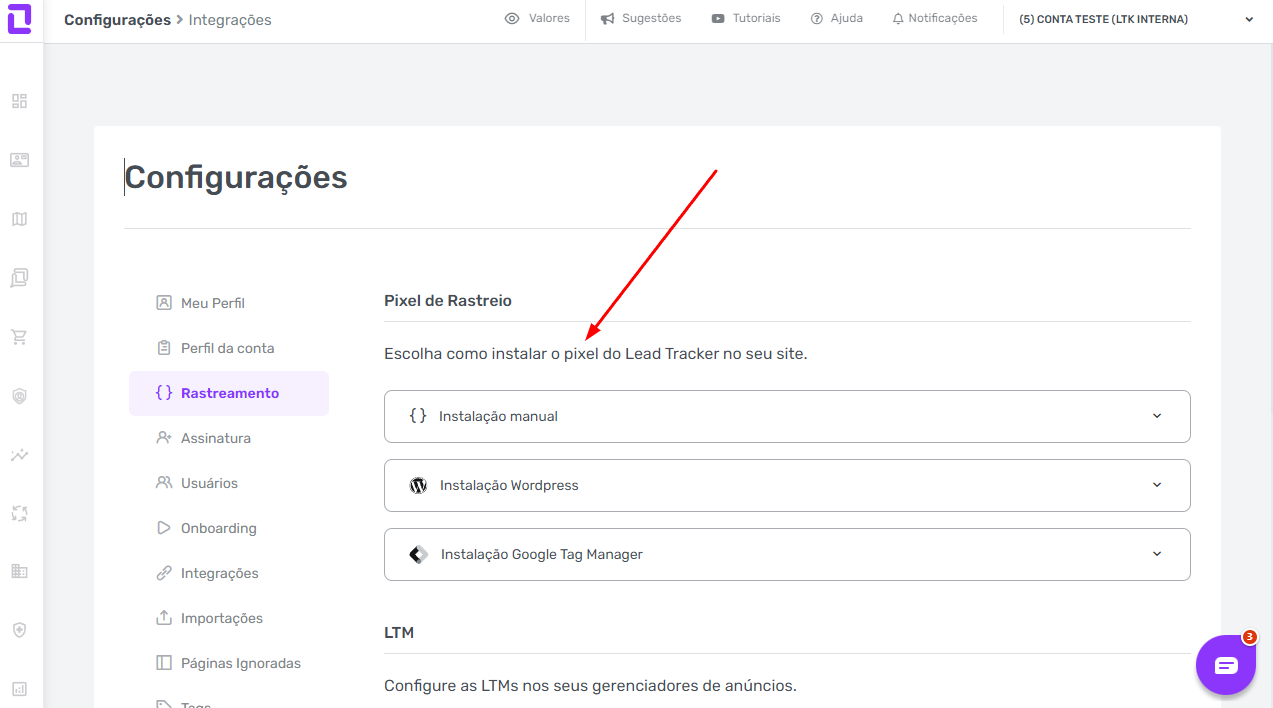Viewport: 1273px width, 708px height.
Task: Click the Pixel de Rastreio heading
Action: click(448, 301)
